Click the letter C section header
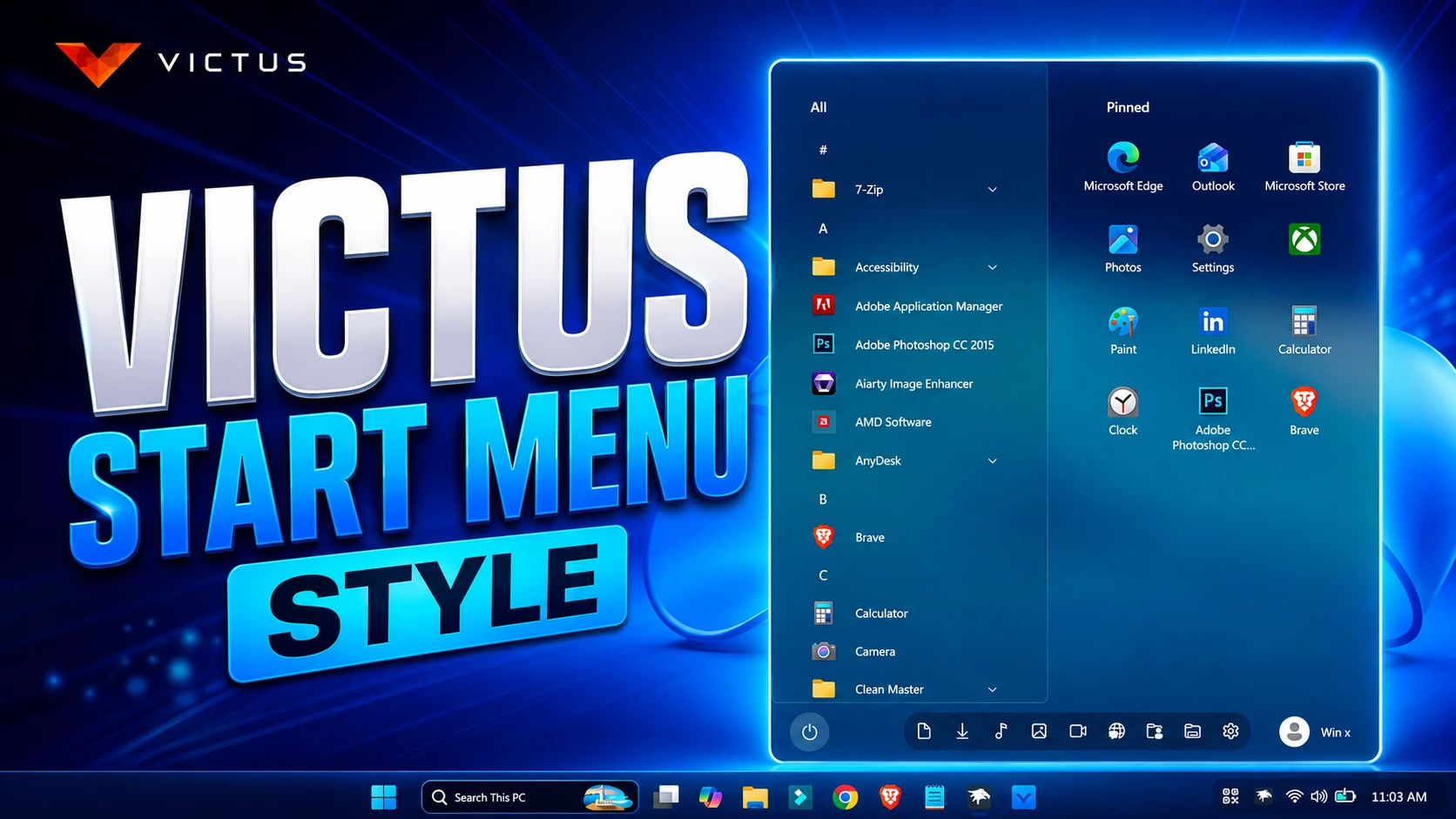Image resolution: width=1456 pixels, height=819 pixels. [823, 575]
